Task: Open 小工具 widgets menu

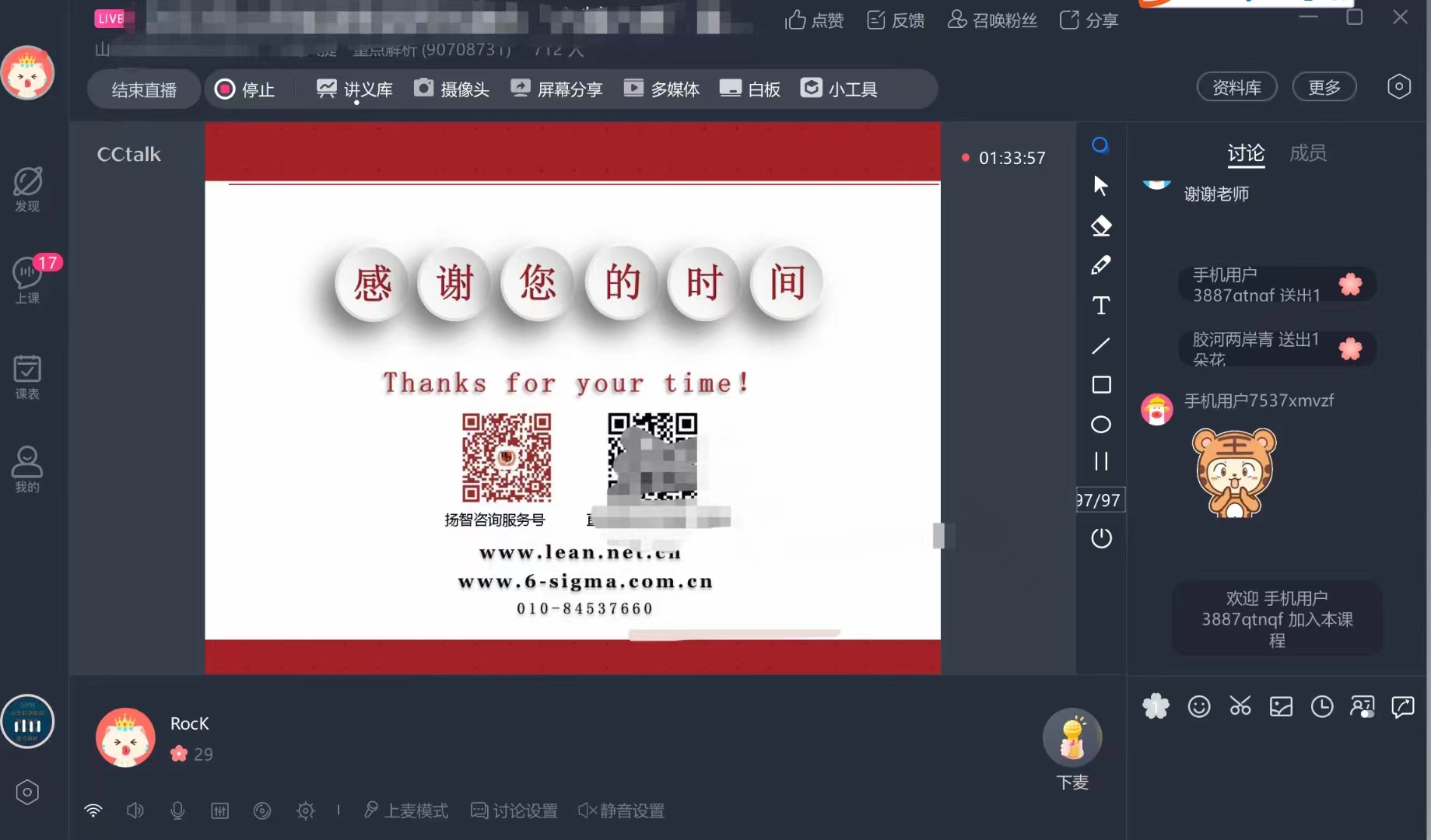Action: (839, 89)
